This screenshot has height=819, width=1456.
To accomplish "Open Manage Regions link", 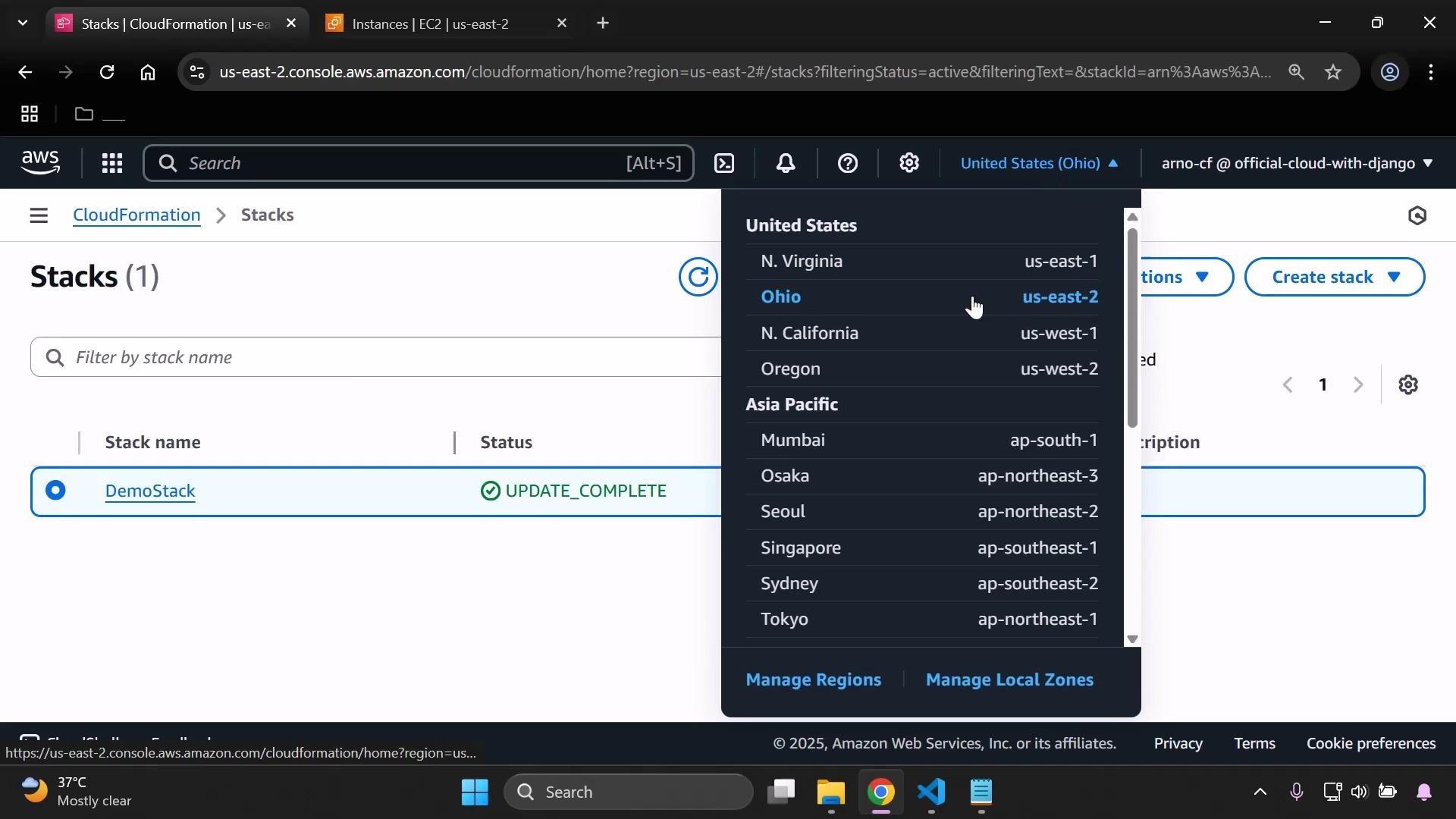I will pyautogui.click(x=813, y=680).
